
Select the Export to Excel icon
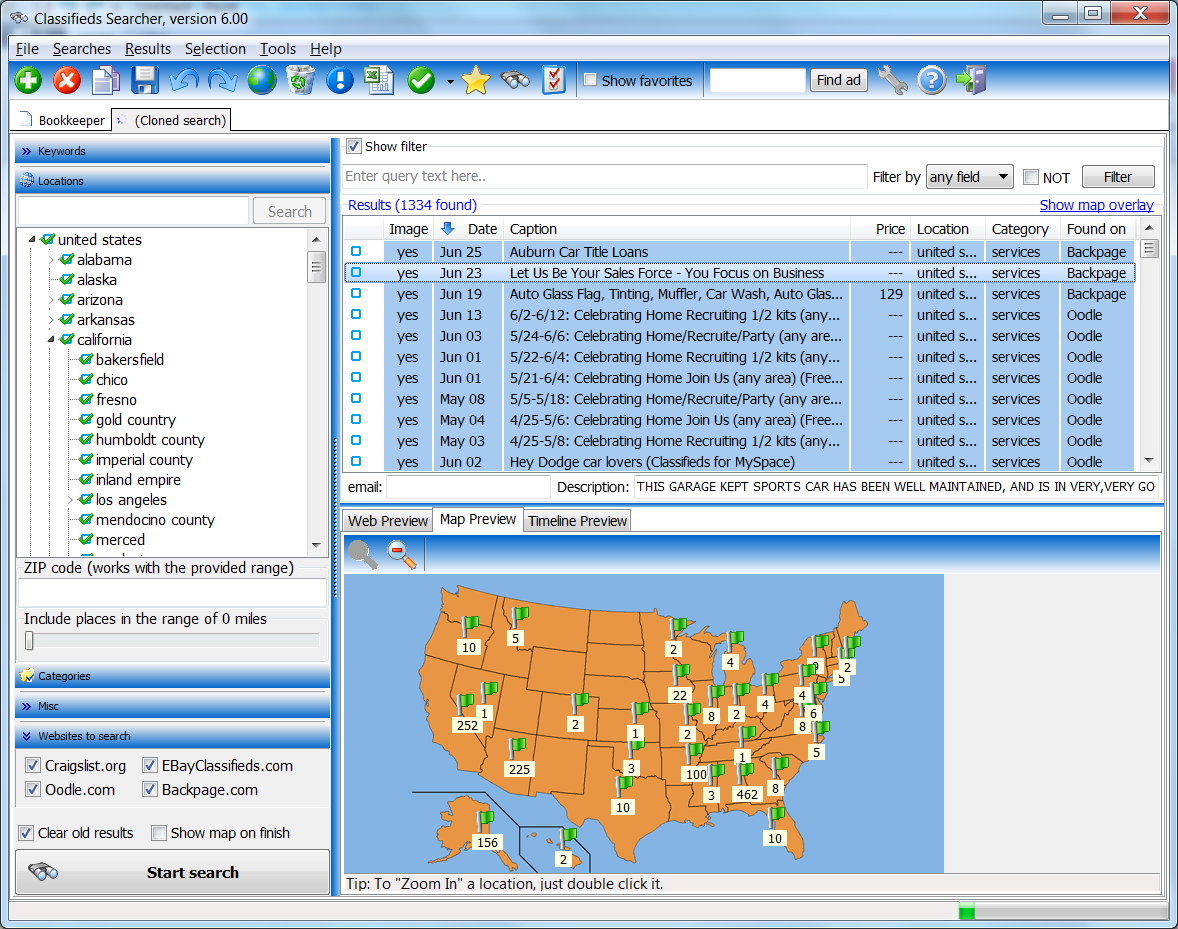click(381, 80)
